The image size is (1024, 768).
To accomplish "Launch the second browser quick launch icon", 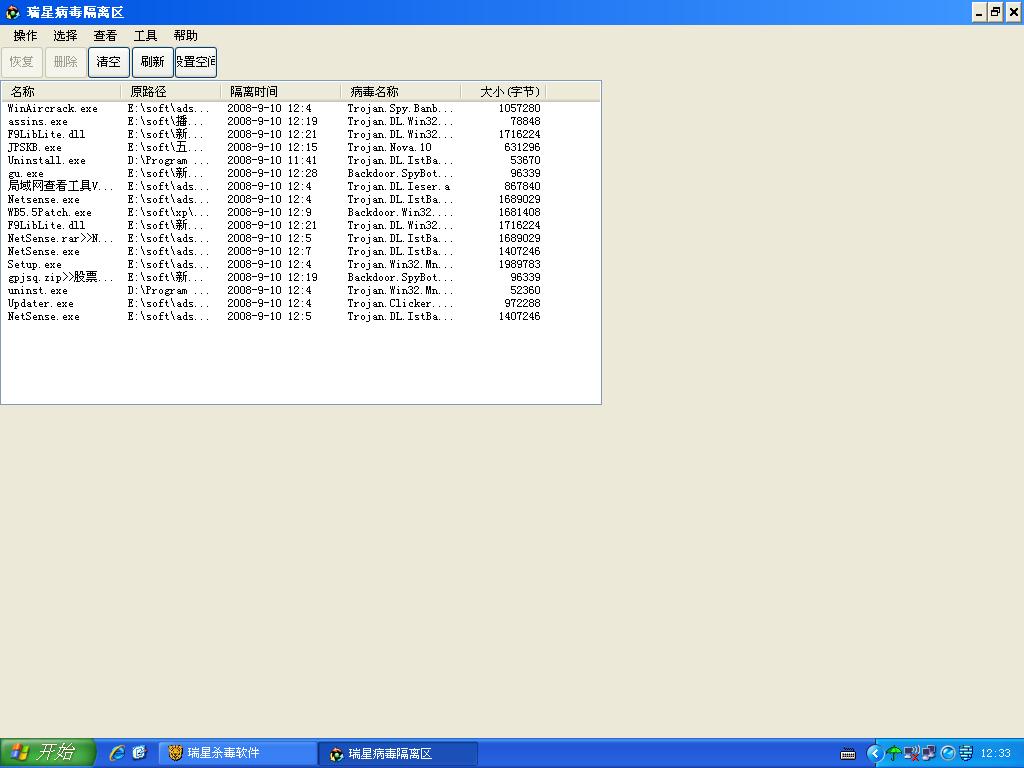I will (x=140, y=752).
